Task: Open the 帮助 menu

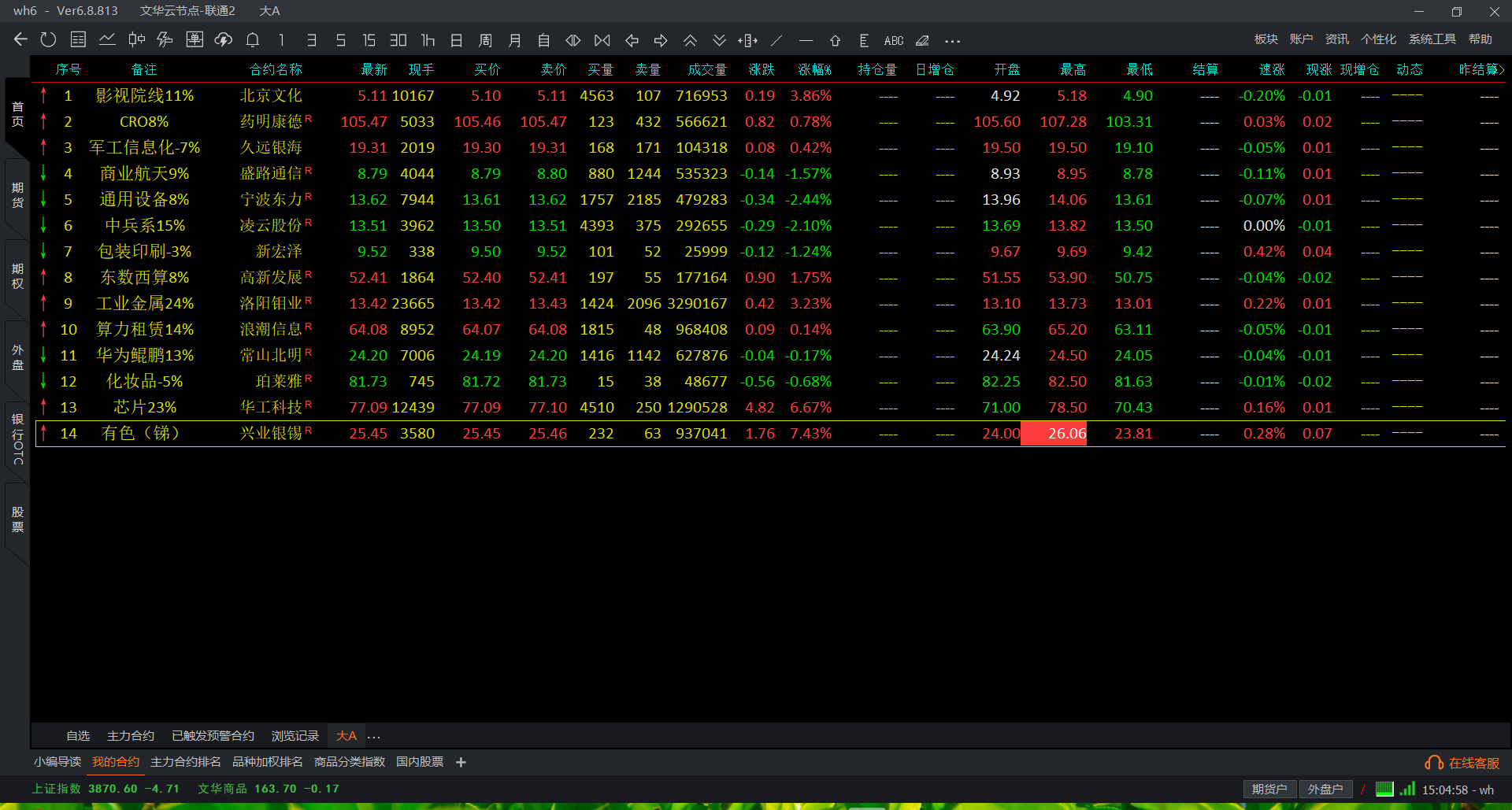Action: [x=1480, y=39]
